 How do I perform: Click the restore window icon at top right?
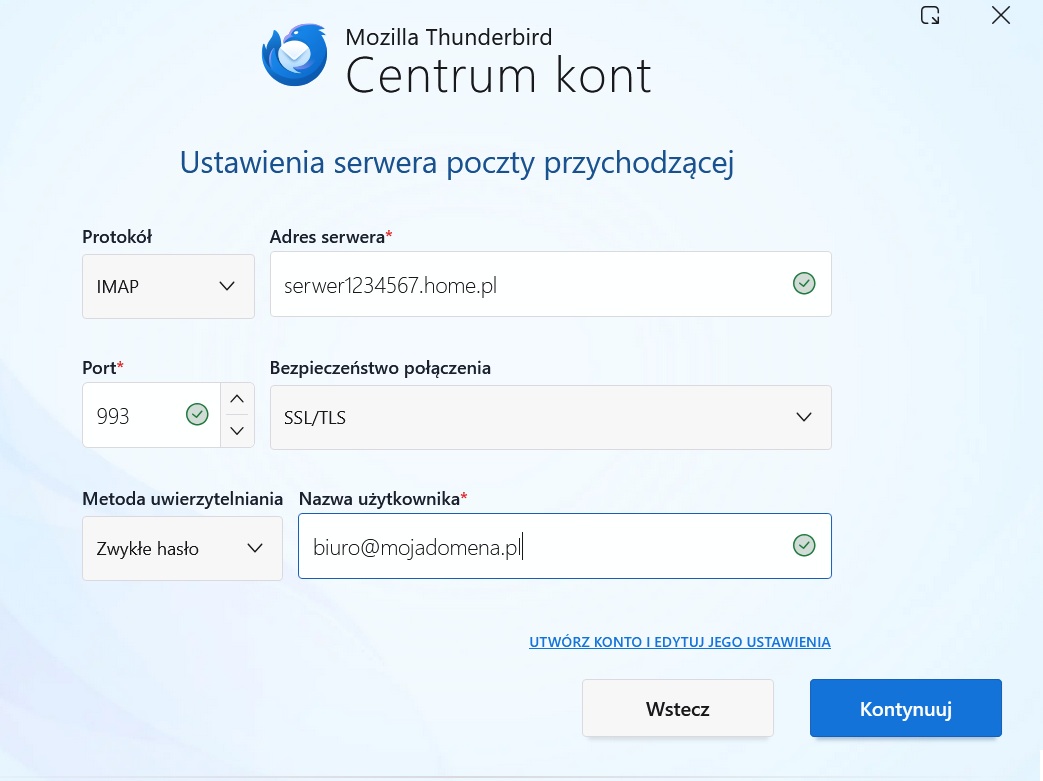[930, 15]
